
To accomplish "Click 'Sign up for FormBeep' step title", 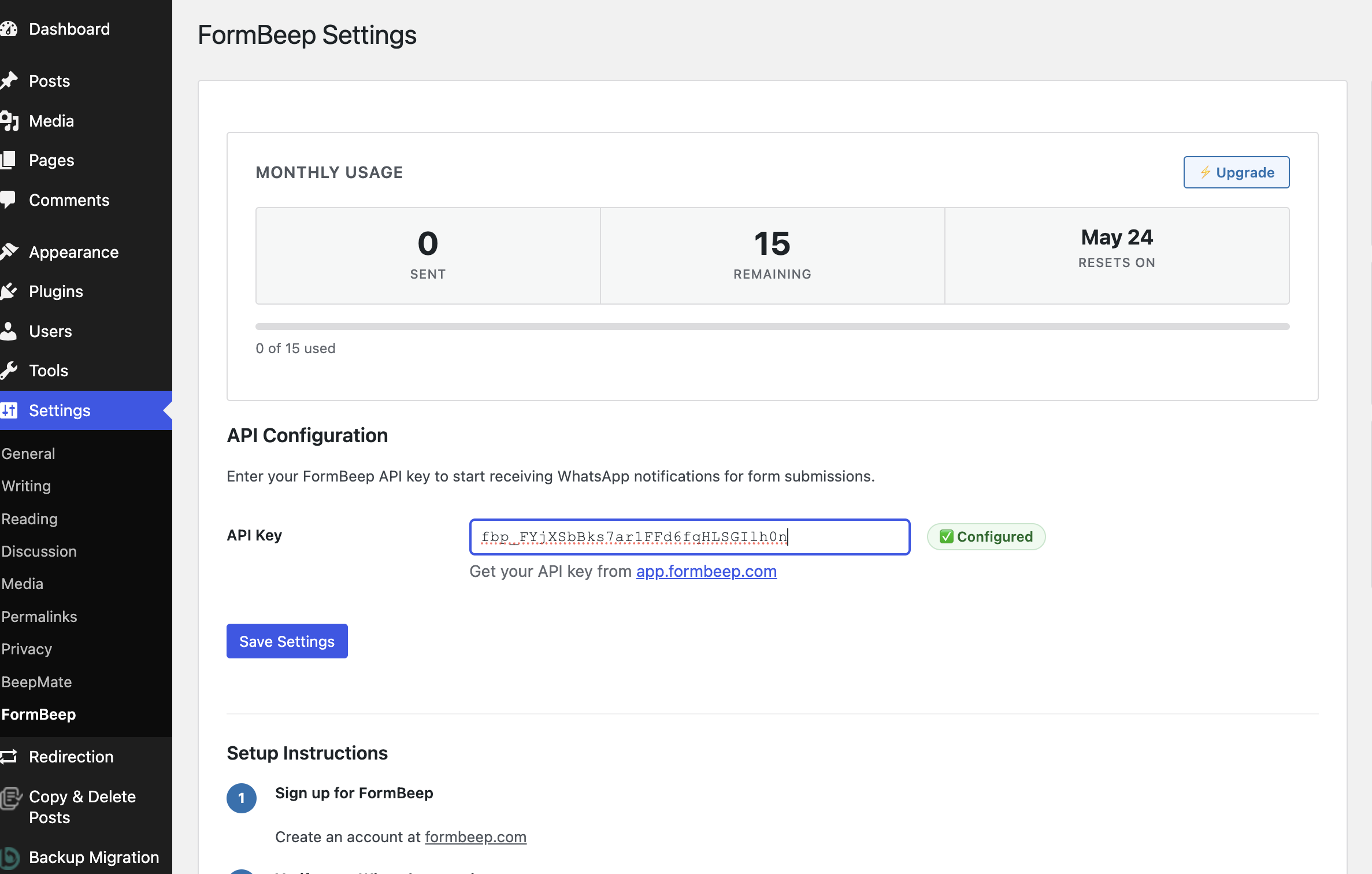I will 354,793.
